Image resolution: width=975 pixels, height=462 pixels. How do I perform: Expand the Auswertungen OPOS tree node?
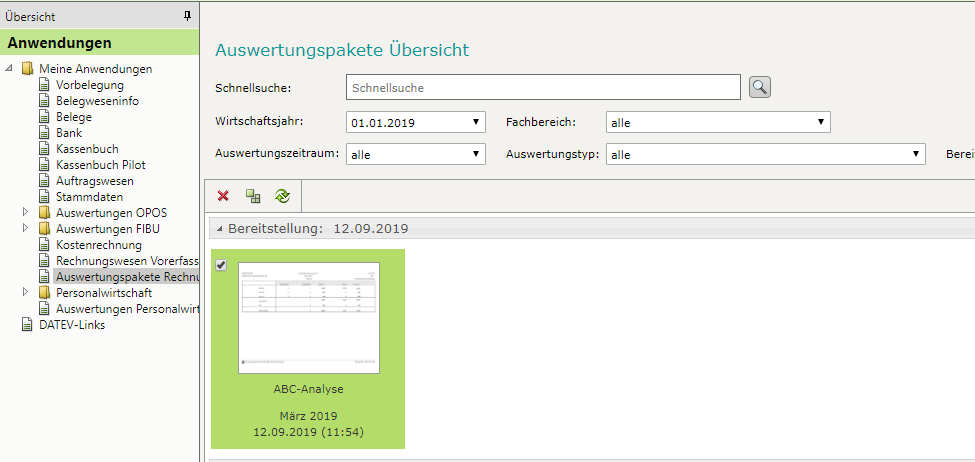[25, 212]
